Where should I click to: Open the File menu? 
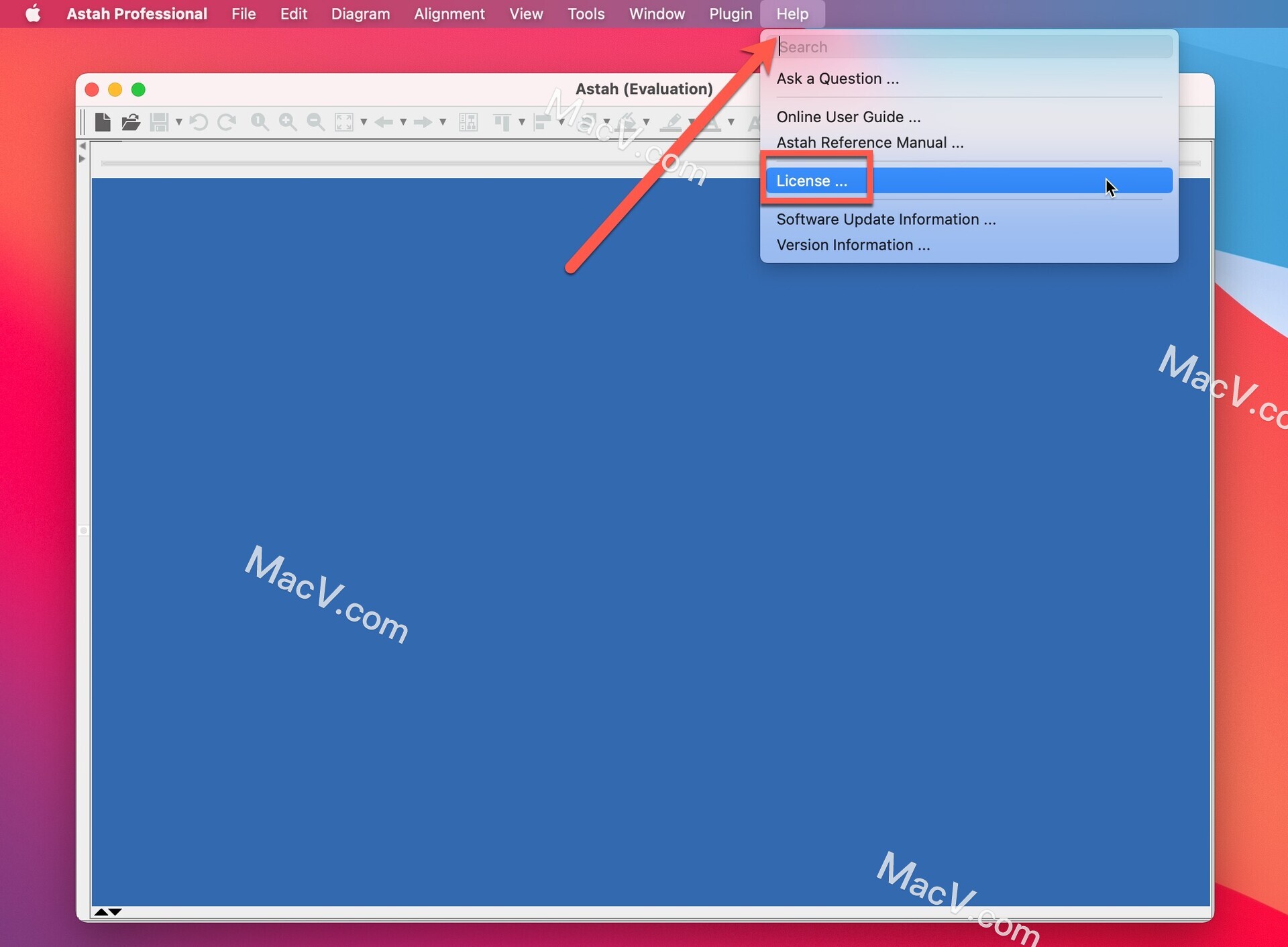click(x=244, y=13)
